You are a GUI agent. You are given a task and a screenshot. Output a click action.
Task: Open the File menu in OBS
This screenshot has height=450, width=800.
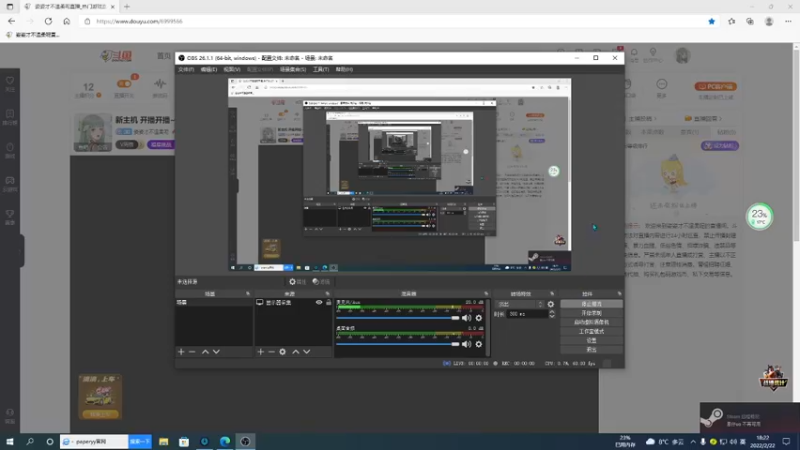(x=186, y=69)
